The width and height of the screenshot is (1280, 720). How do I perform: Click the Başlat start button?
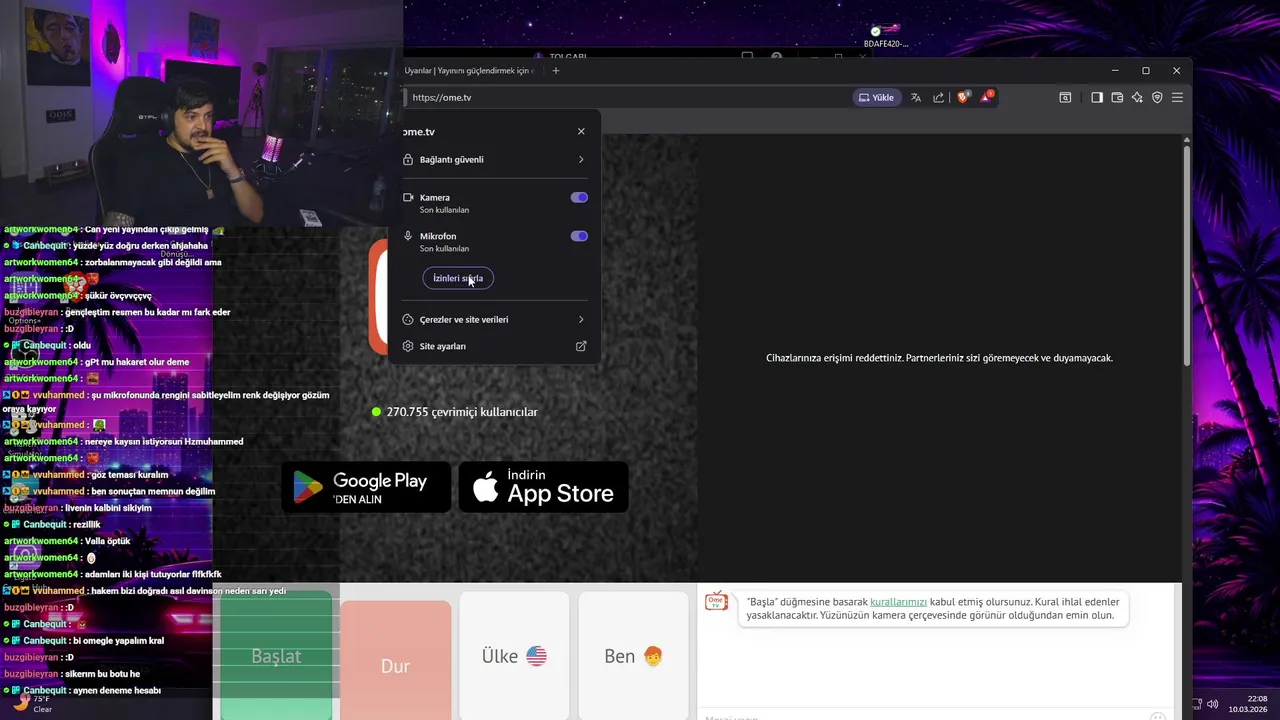tap(276, 656)
